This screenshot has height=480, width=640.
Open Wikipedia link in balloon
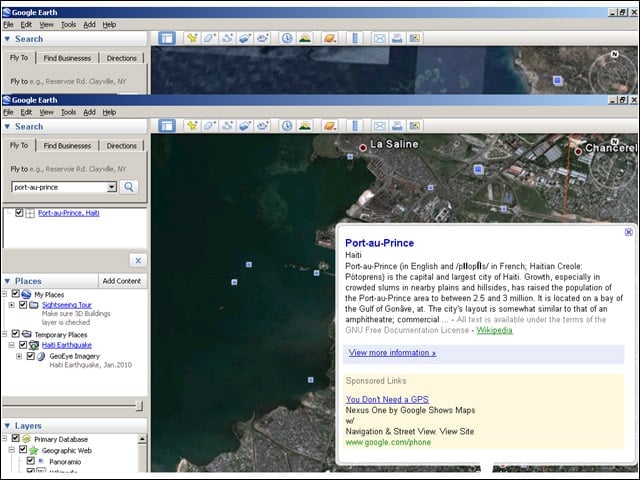point(494,330)
